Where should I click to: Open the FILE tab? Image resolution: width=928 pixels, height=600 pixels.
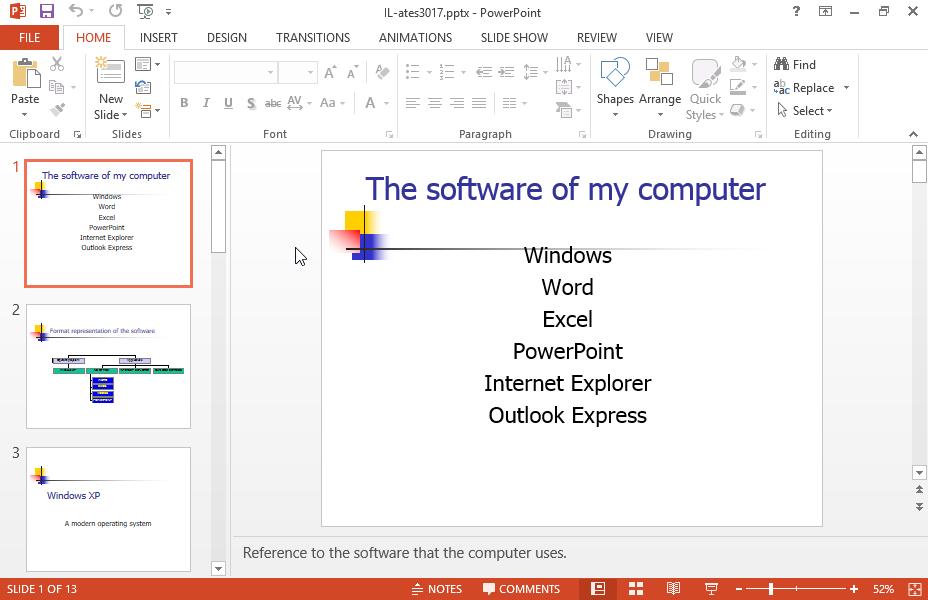pos(30,38)
